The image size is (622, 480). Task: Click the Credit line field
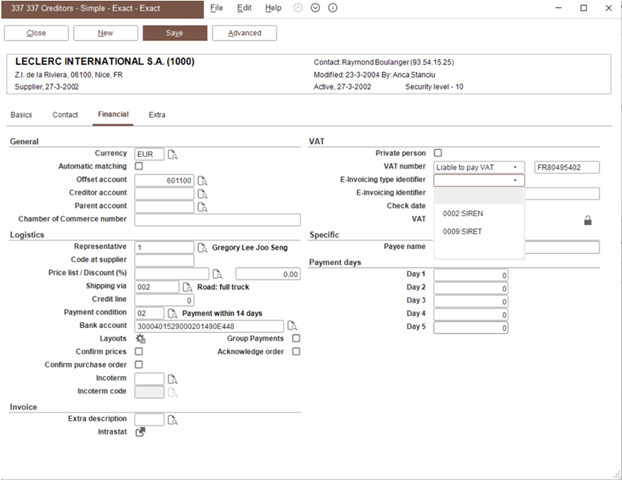[x=164, y=300]
